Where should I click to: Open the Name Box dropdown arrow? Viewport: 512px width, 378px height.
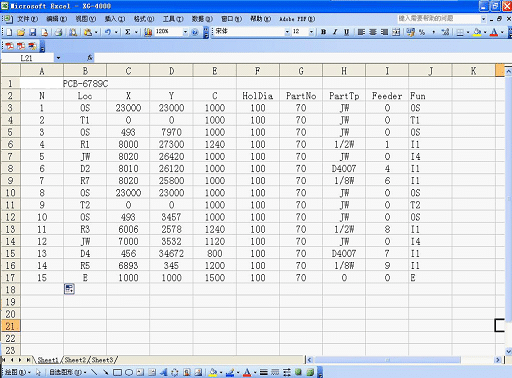point(58,58)
